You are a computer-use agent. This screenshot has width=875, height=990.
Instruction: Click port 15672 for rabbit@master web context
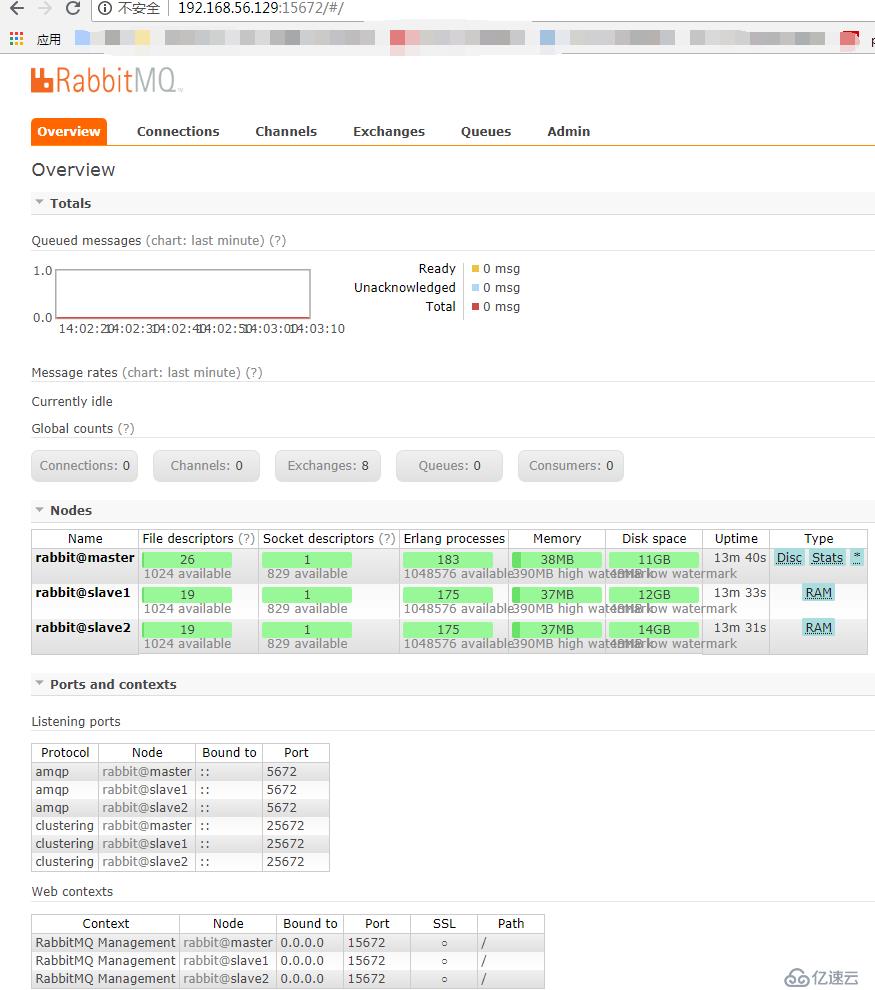coord(366,943)
